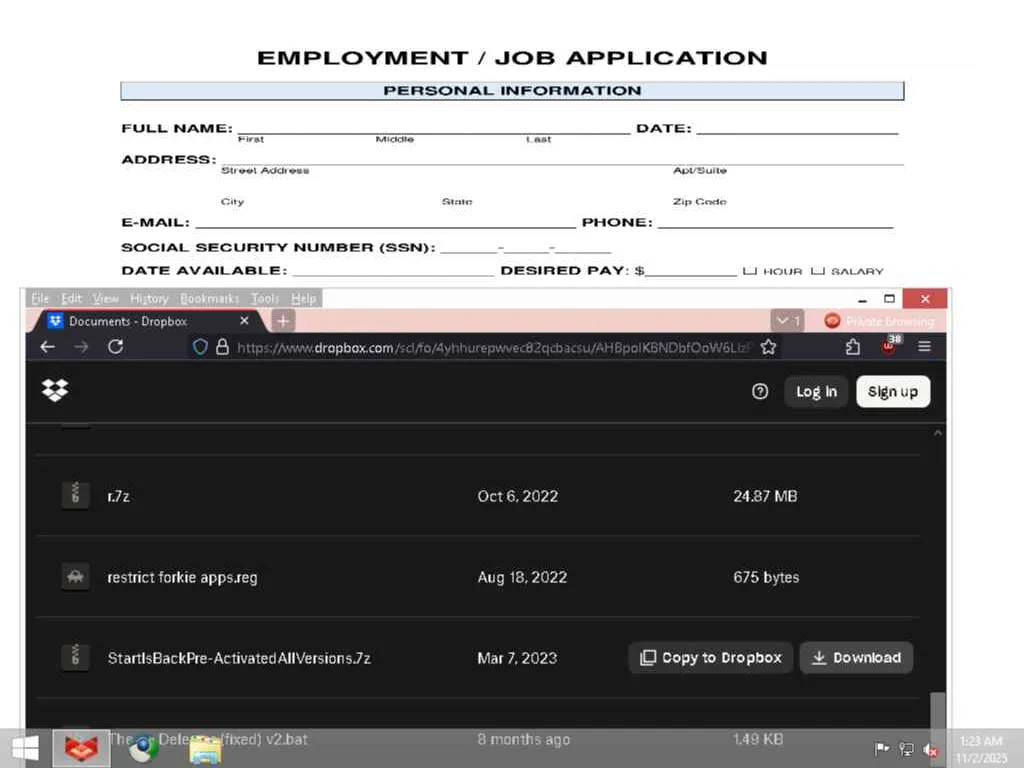The height and width of the screenshot is (768, 1024).
Task: Click the FULL NAME line on form
Action: 434,128
